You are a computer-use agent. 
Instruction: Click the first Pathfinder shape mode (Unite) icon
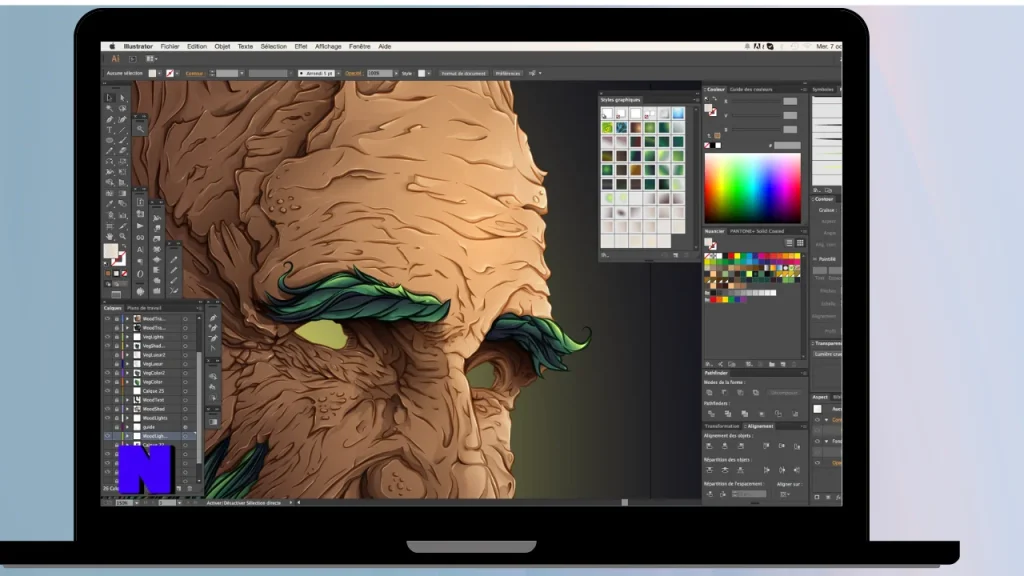tap(709, 392)
